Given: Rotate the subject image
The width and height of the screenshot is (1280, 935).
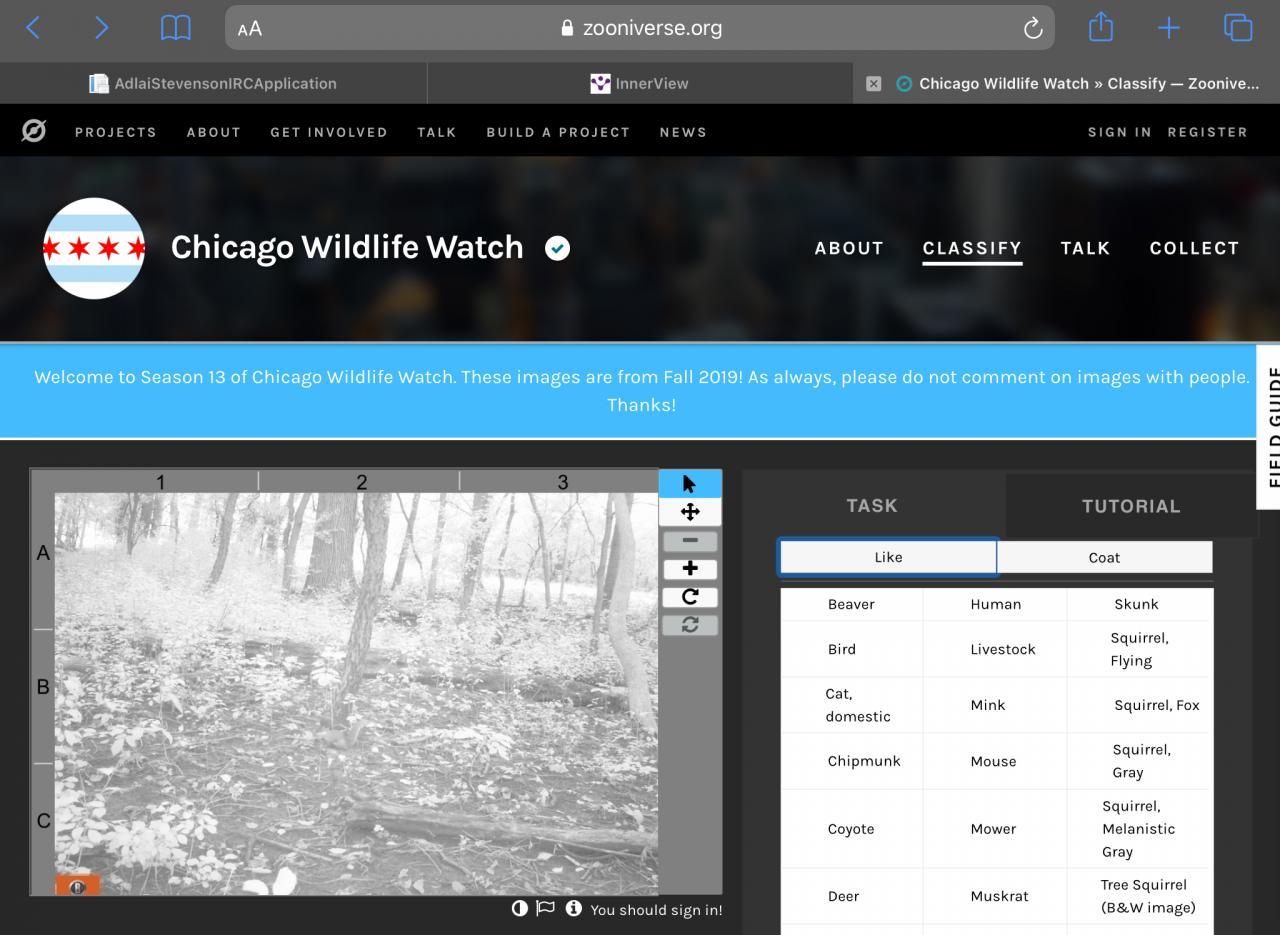Looking at the screenshot, I should point(690,597).
